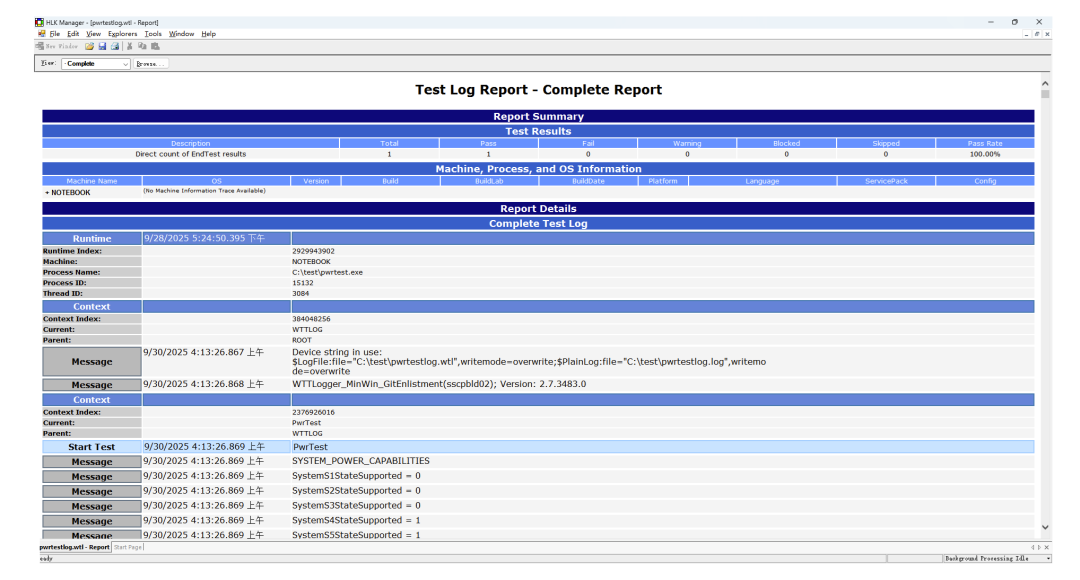
Task: Click the Start Test row label
Action: pos(92,447)
